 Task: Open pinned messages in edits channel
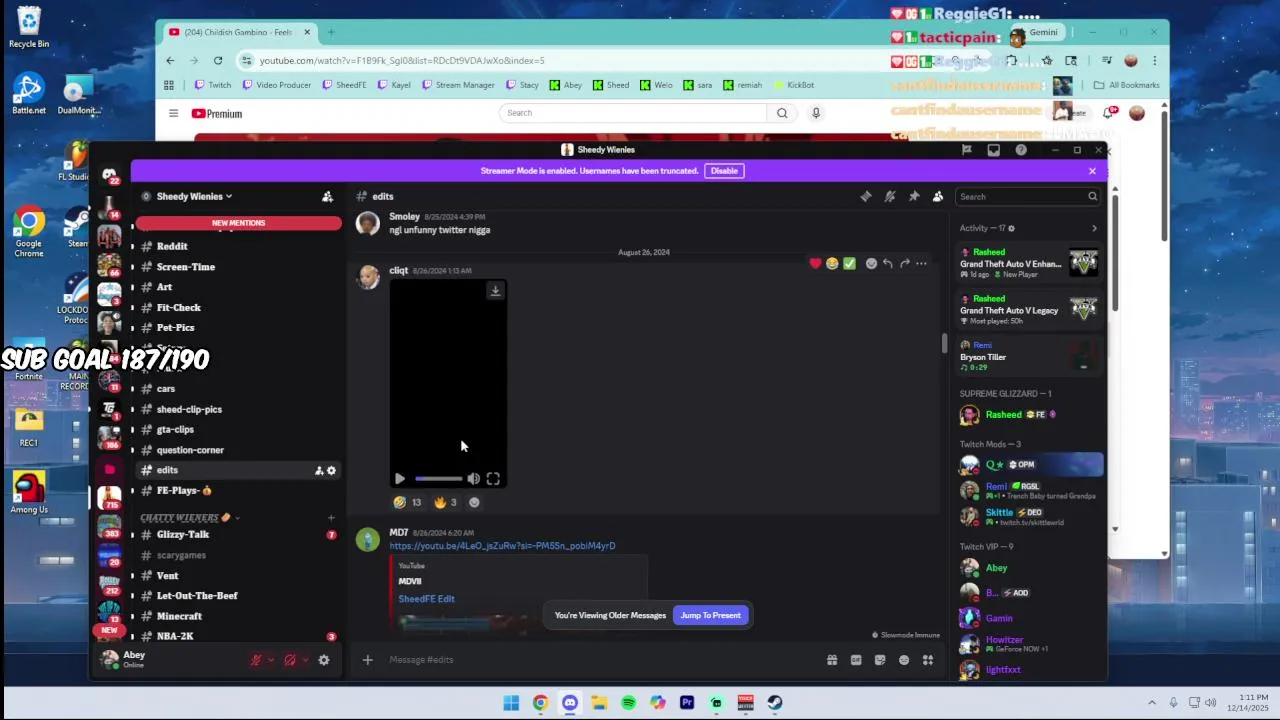[914, 197]
